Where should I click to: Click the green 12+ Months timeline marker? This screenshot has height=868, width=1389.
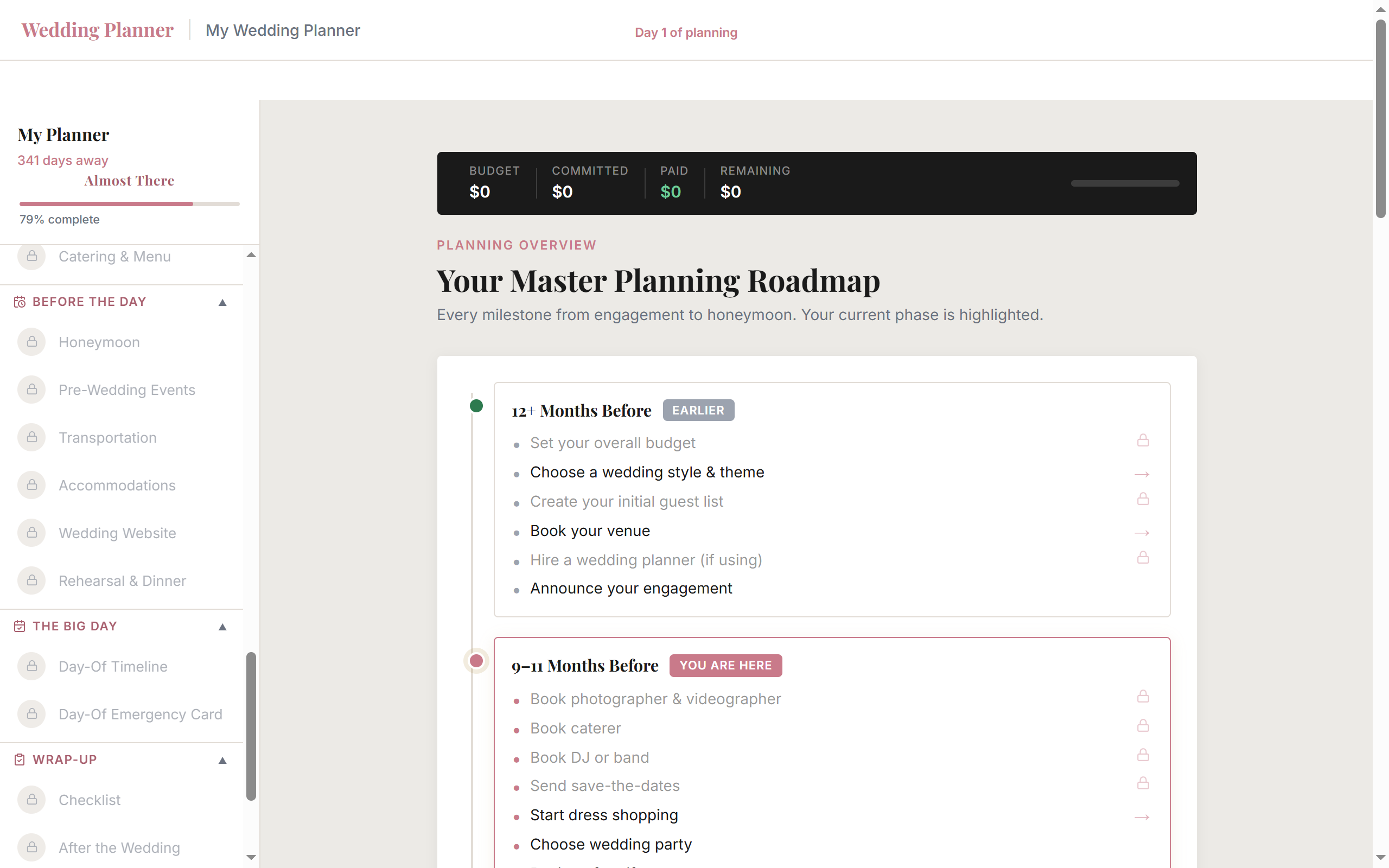[x=476, y=406]
